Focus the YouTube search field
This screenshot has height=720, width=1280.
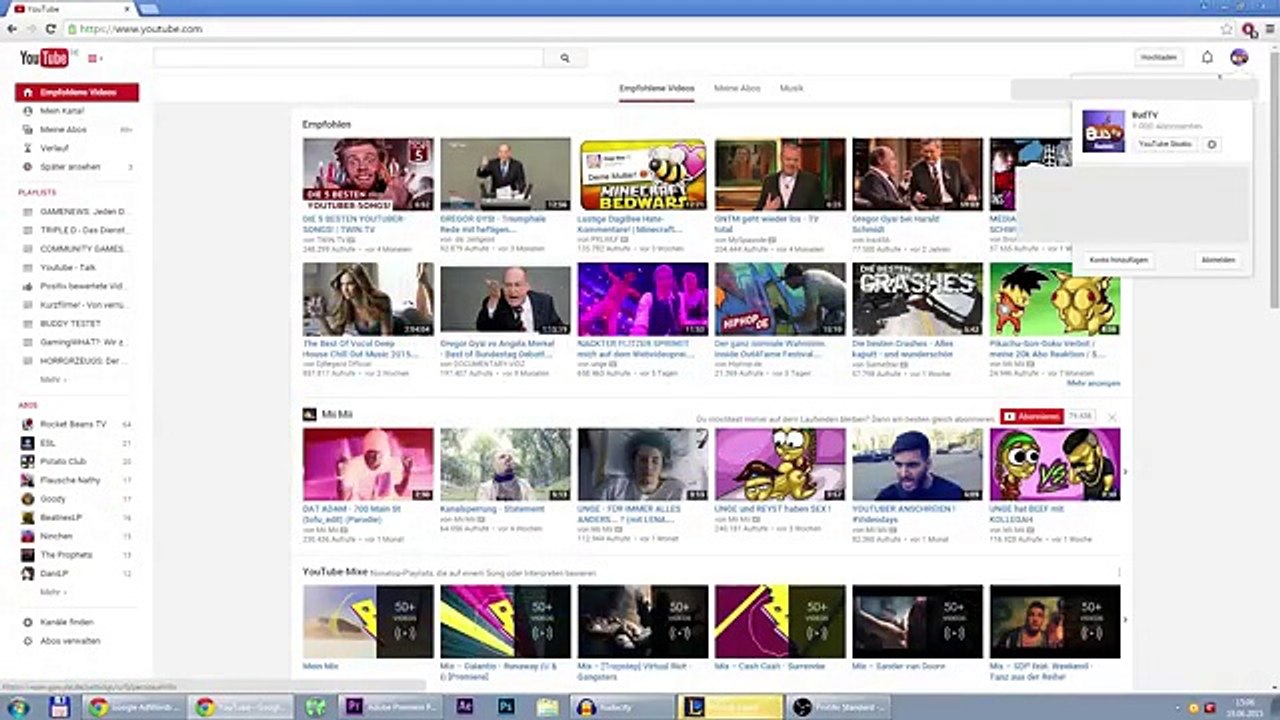348,58
